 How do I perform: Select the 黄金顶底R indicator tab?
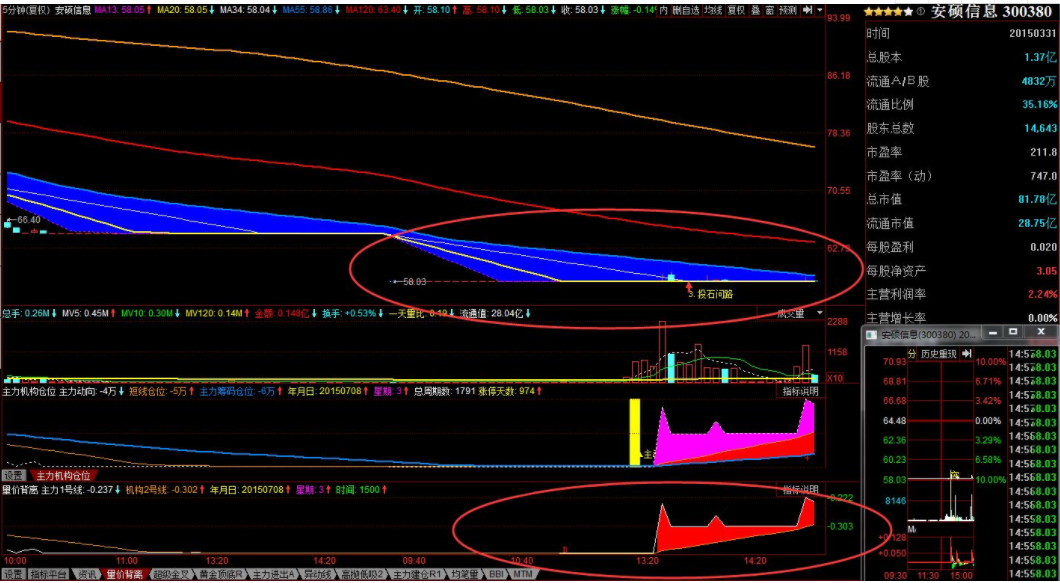click(220, 574)
